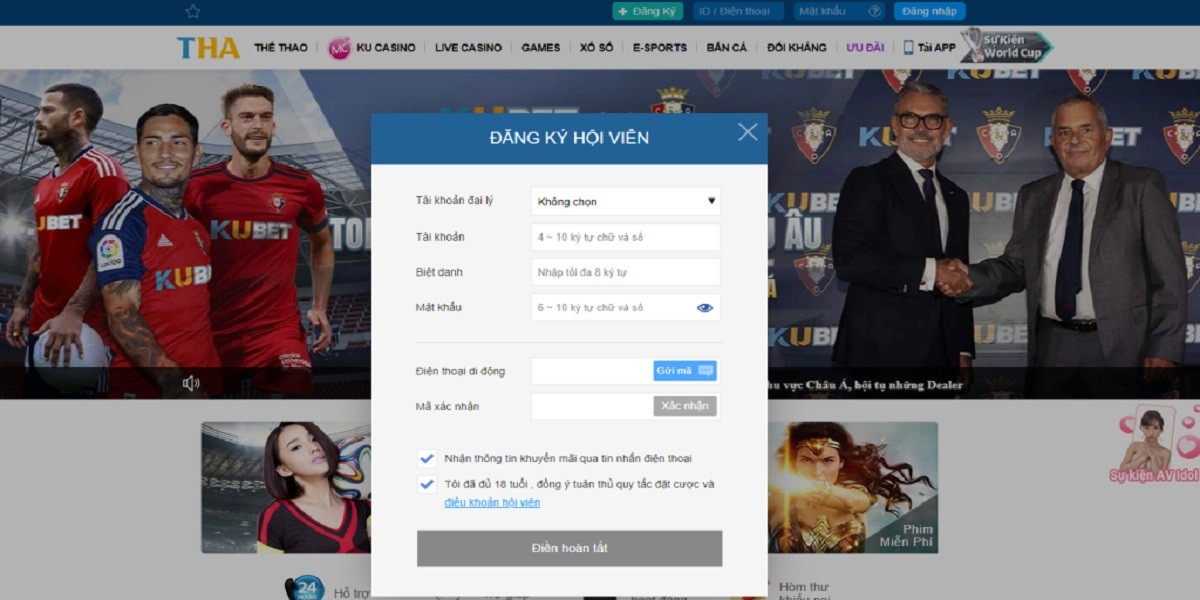Image resolution: width=1200 pixels, height=600 pixels.
Task: Click the phone icon next to Tải APP
Action: [x=908, y=47]
